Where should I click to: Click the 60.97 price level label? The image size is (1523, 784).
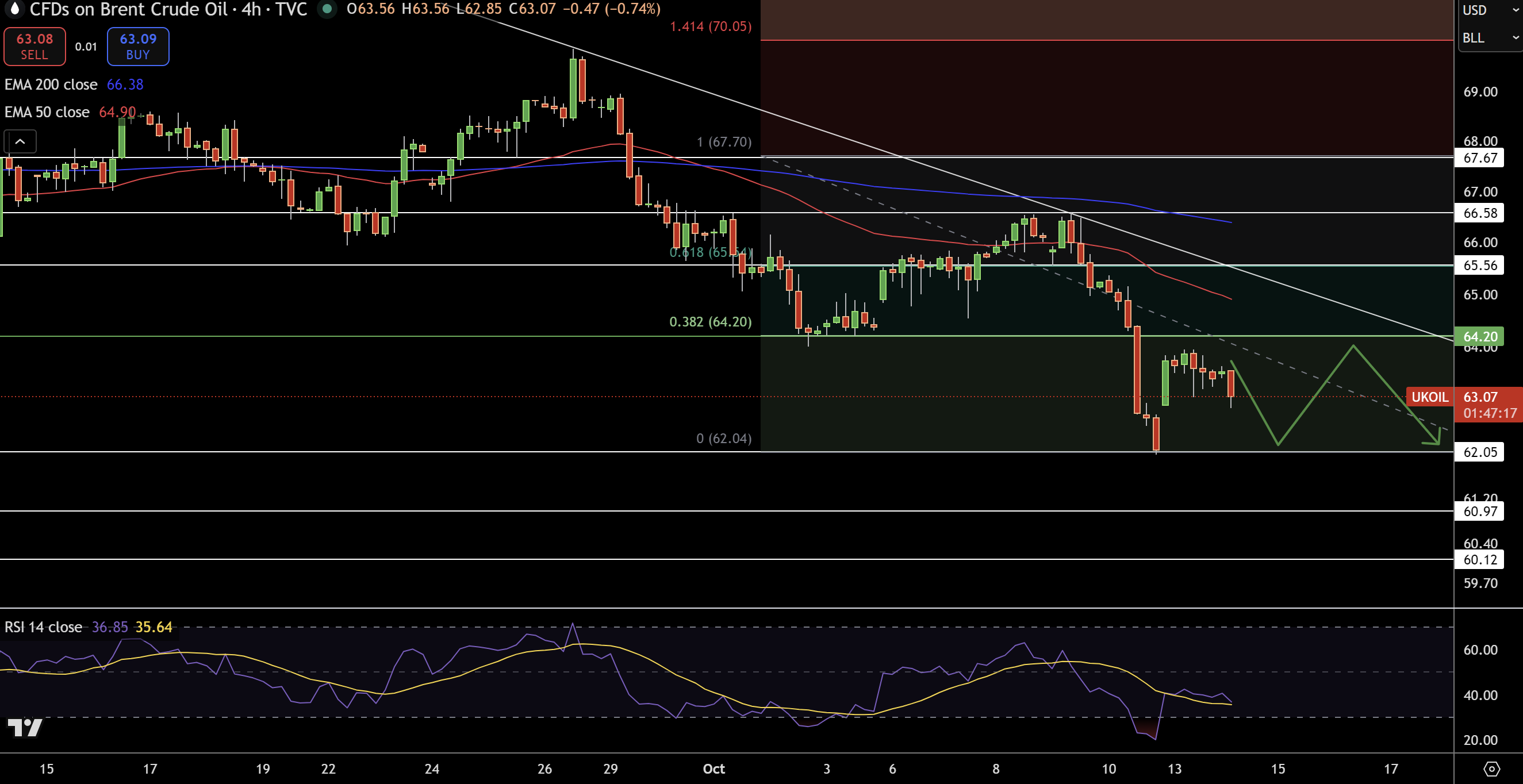point(1479,511)
